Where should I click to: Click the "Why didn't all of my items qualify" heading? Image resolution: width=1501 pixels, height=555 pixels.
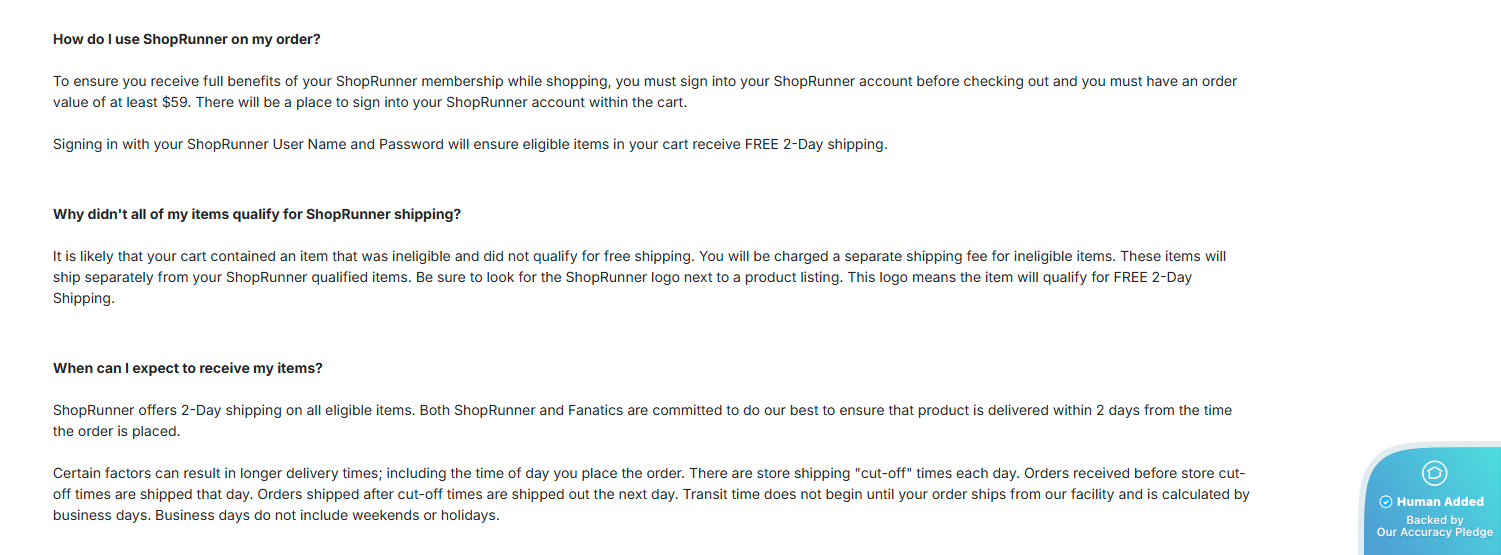pos(257,214)
